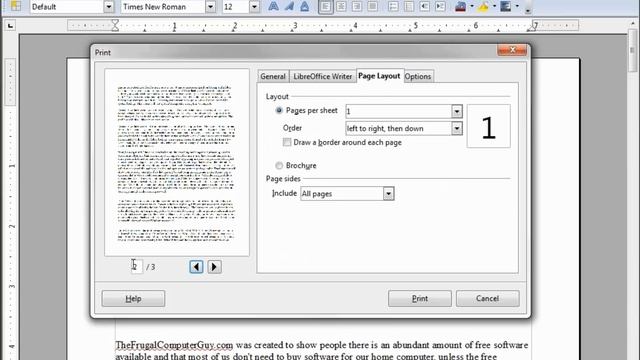Open the Order dropdown
This screenshot has width=640, height=360.
pos(457,129)
